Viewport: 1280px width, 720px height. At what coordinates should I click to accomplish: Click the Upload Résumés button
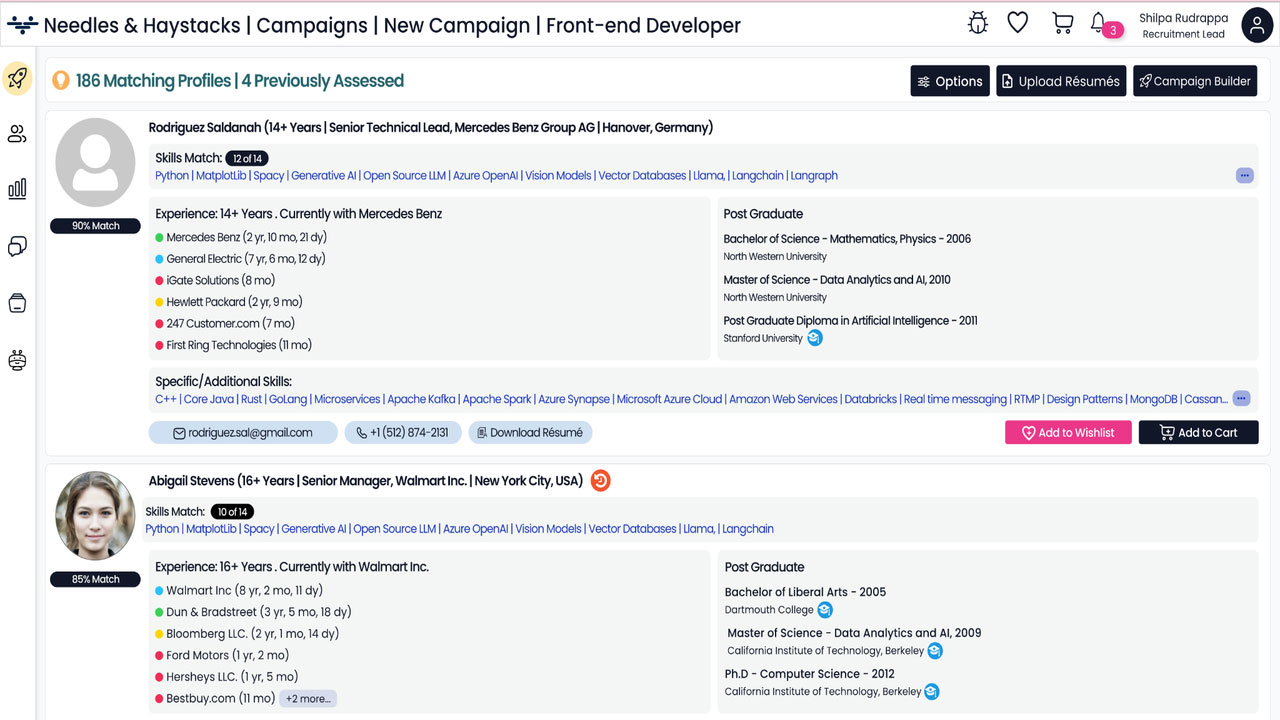point(1061,82)
